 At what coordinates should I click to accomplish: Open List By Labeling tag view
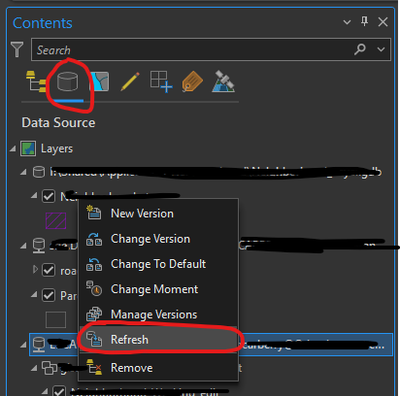point(192,82)
